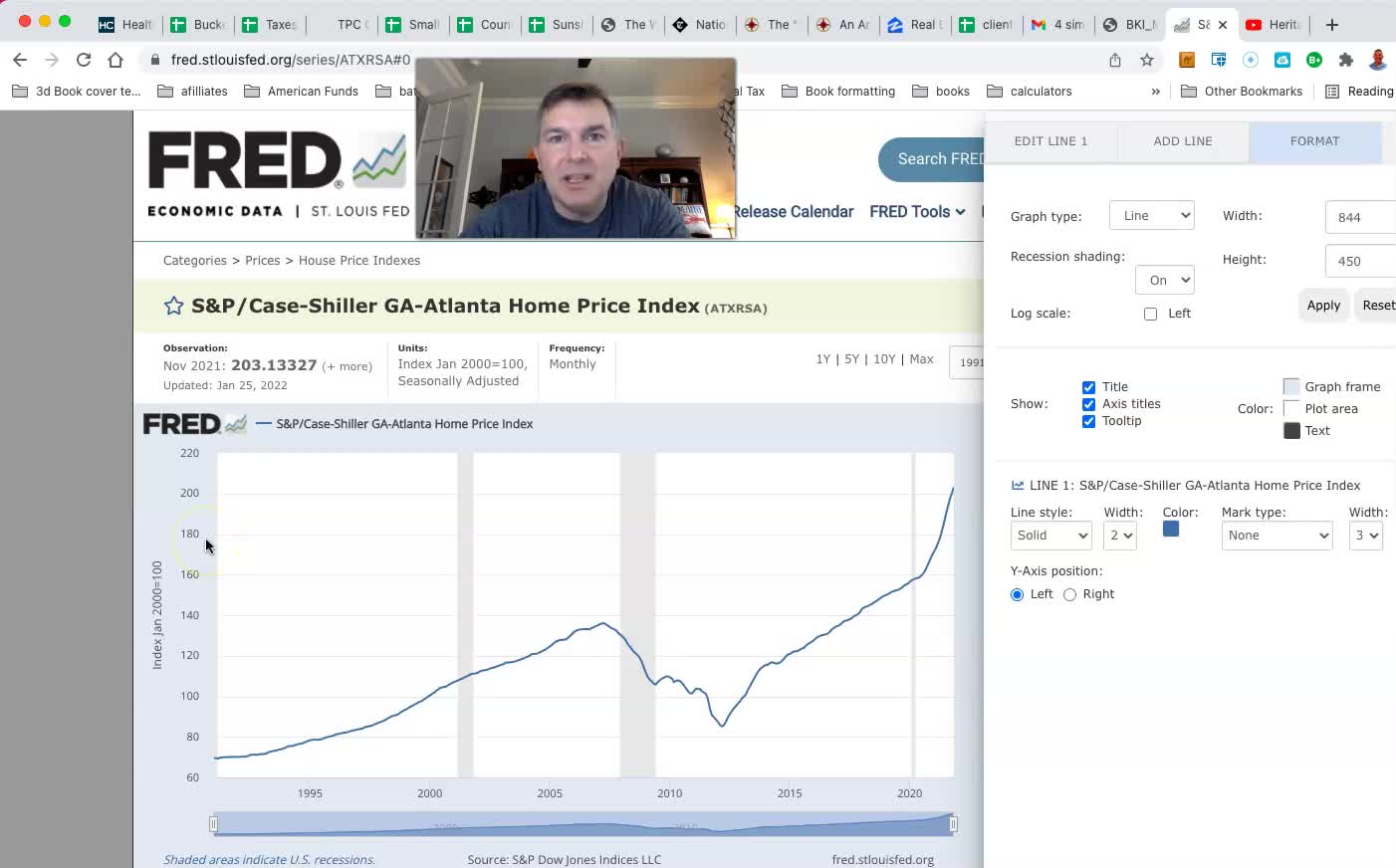
Task: Click the browser forward arrow
Action: [52, 60]
